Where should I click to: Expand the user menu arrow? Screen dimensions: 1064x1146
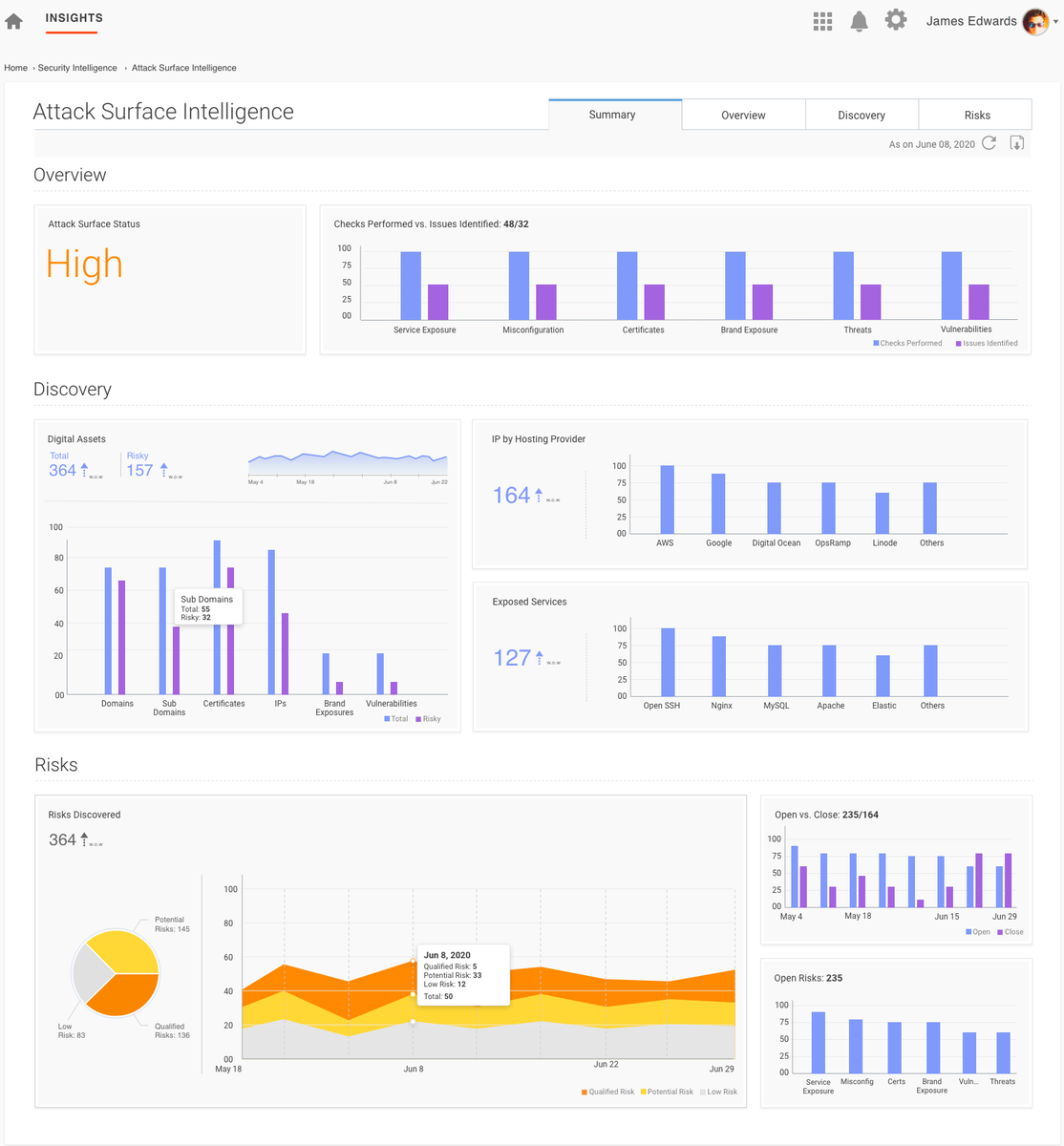click(x=1056, y=22)
